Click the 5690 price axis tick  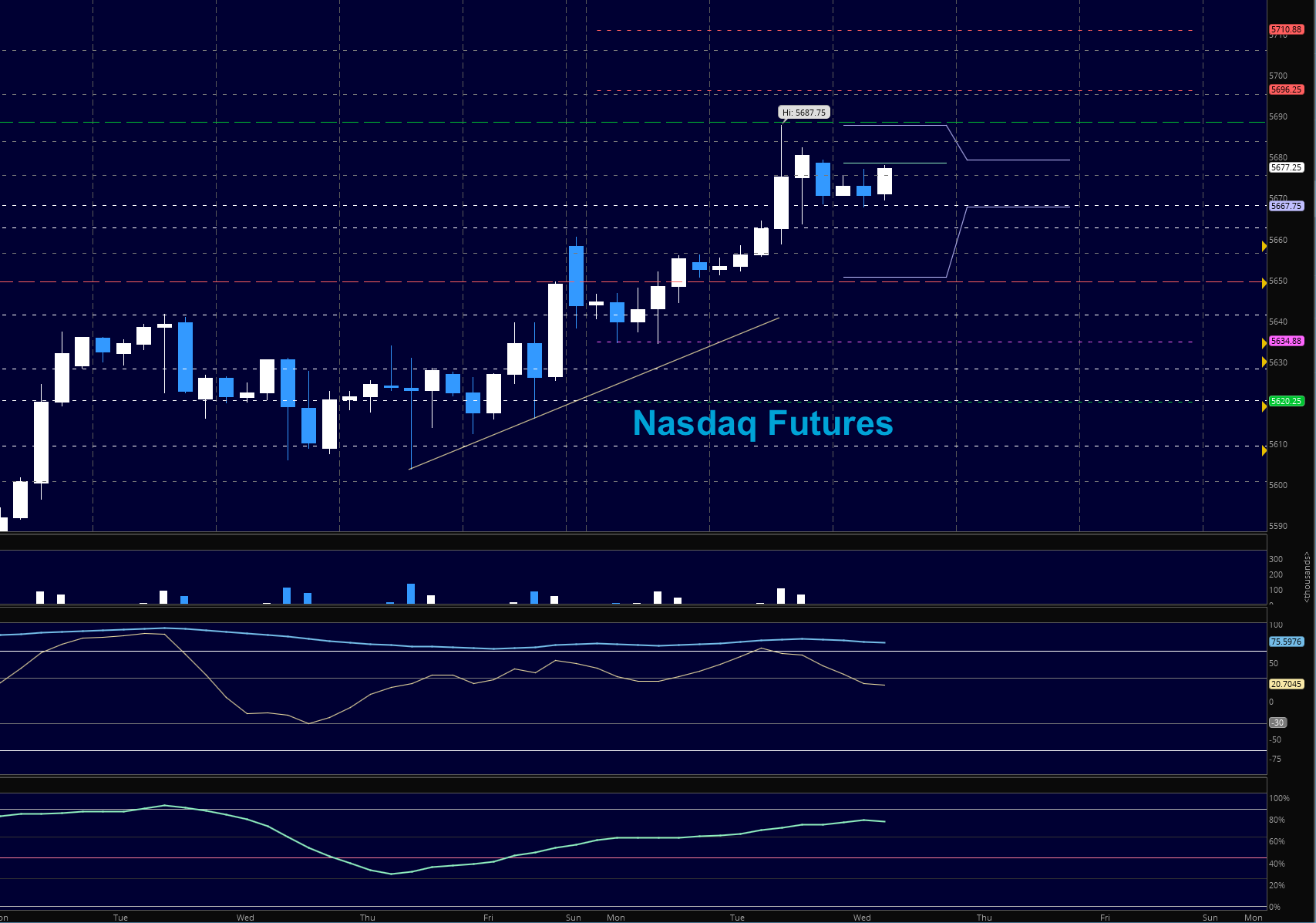(1278, 116)
